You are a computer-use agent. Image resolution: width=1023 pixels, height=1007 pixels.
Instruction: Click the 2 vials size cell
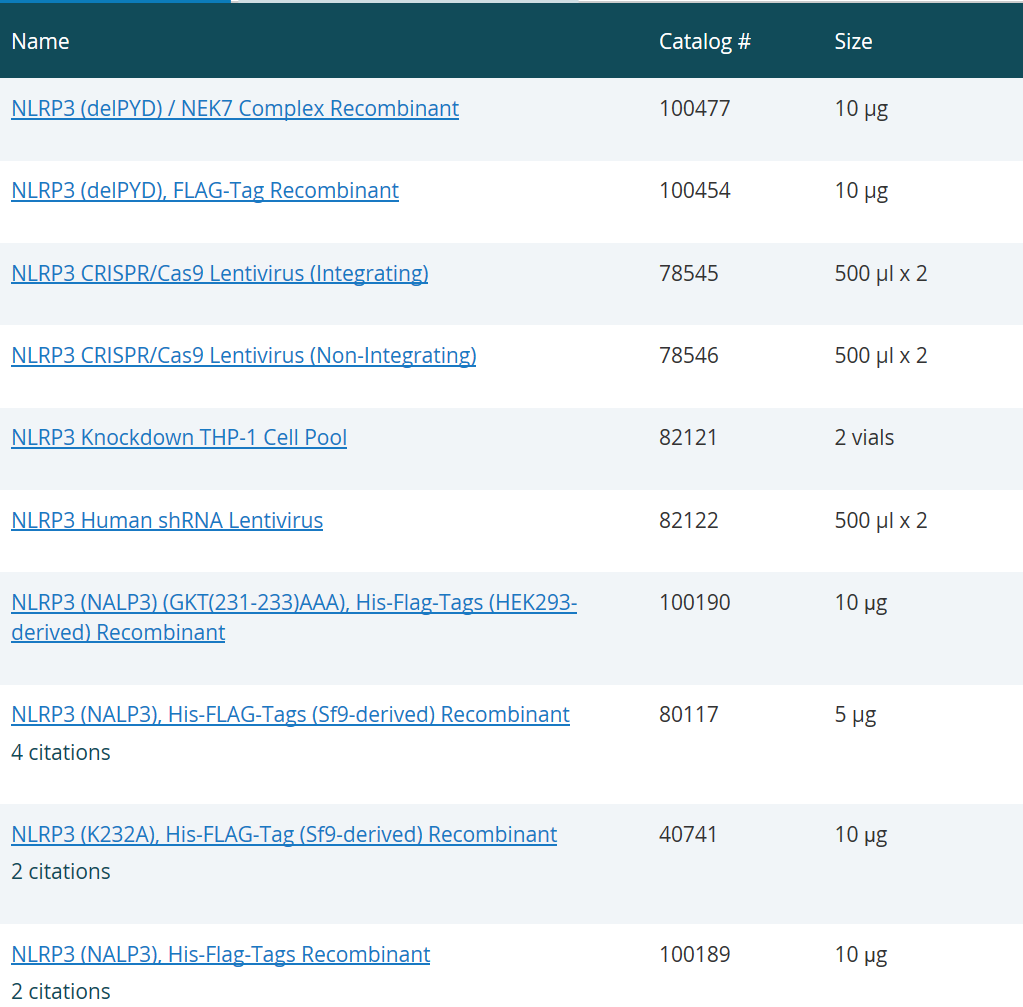click(x=864, y=437)
